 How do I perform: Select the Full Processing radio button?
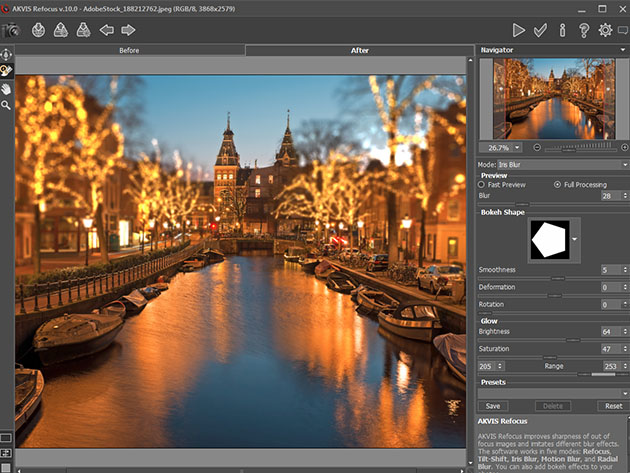[557, 185]
